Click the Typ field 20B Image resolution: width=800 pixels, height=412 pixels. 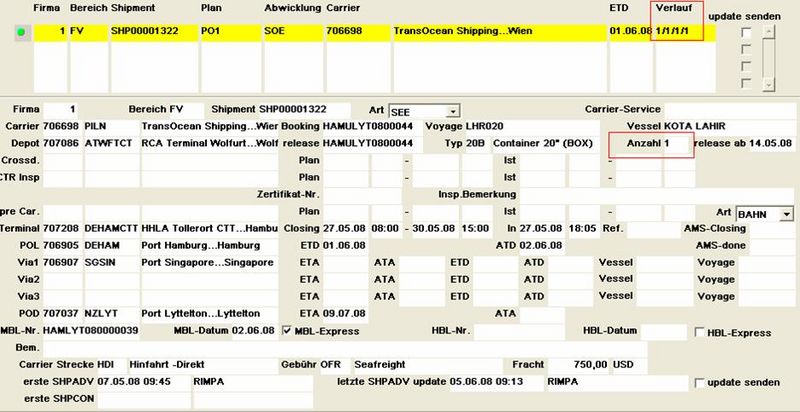click(x=478, y=143)
